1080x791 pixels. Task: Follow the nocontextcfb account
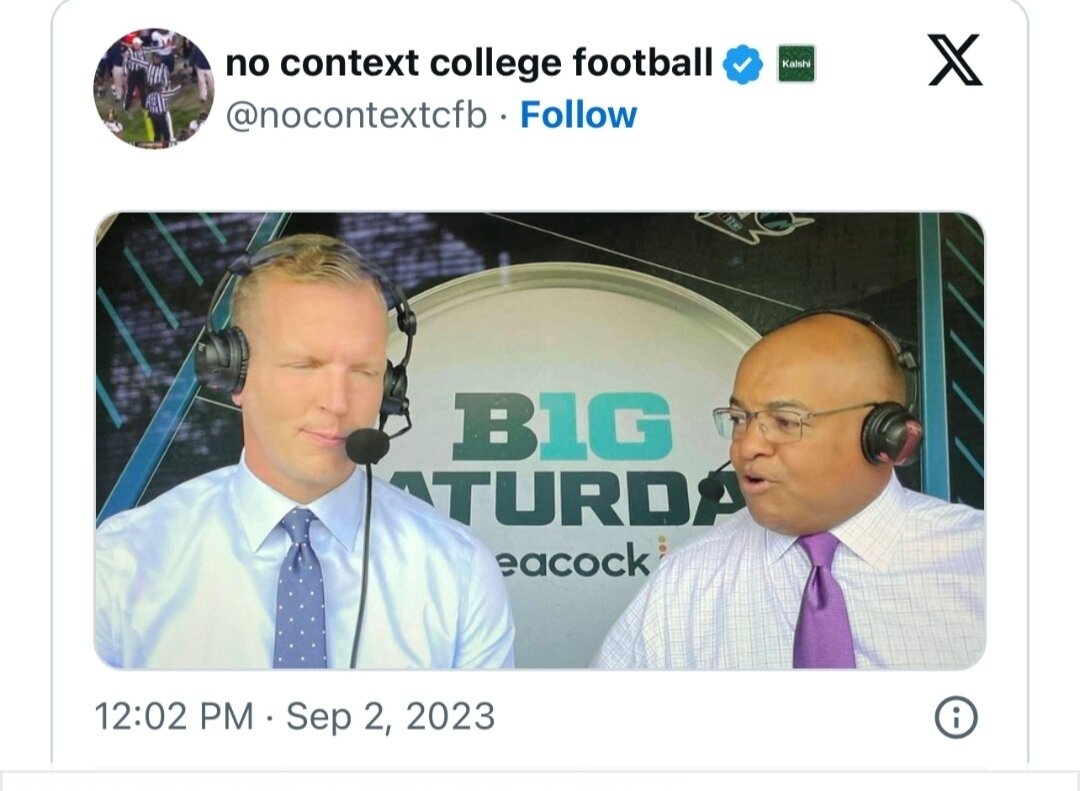click(x=578, y=115)
